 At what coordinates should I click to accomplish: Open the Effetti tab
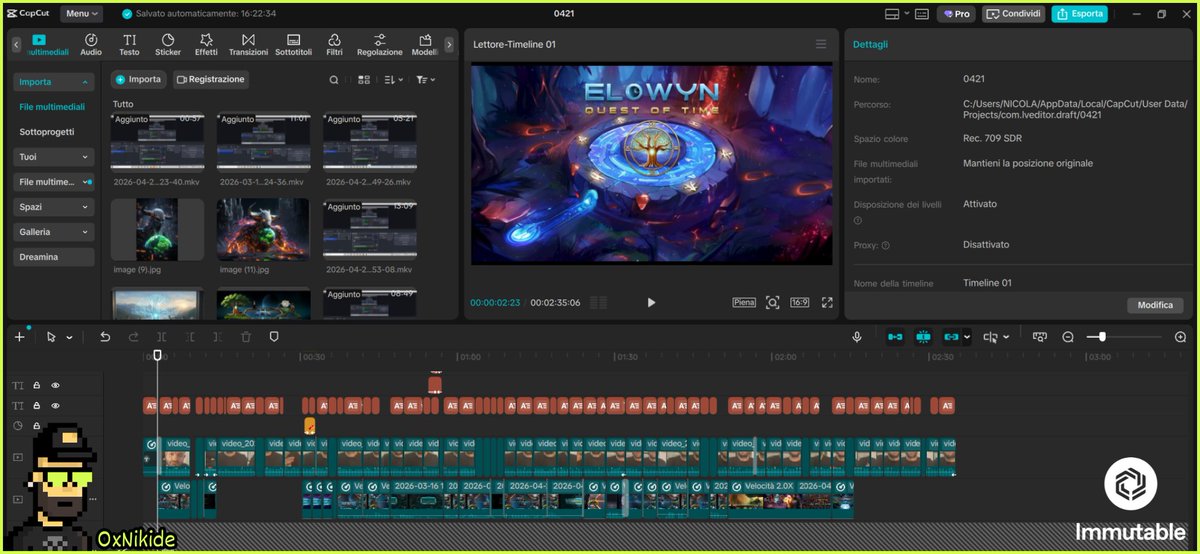point(206,45)
